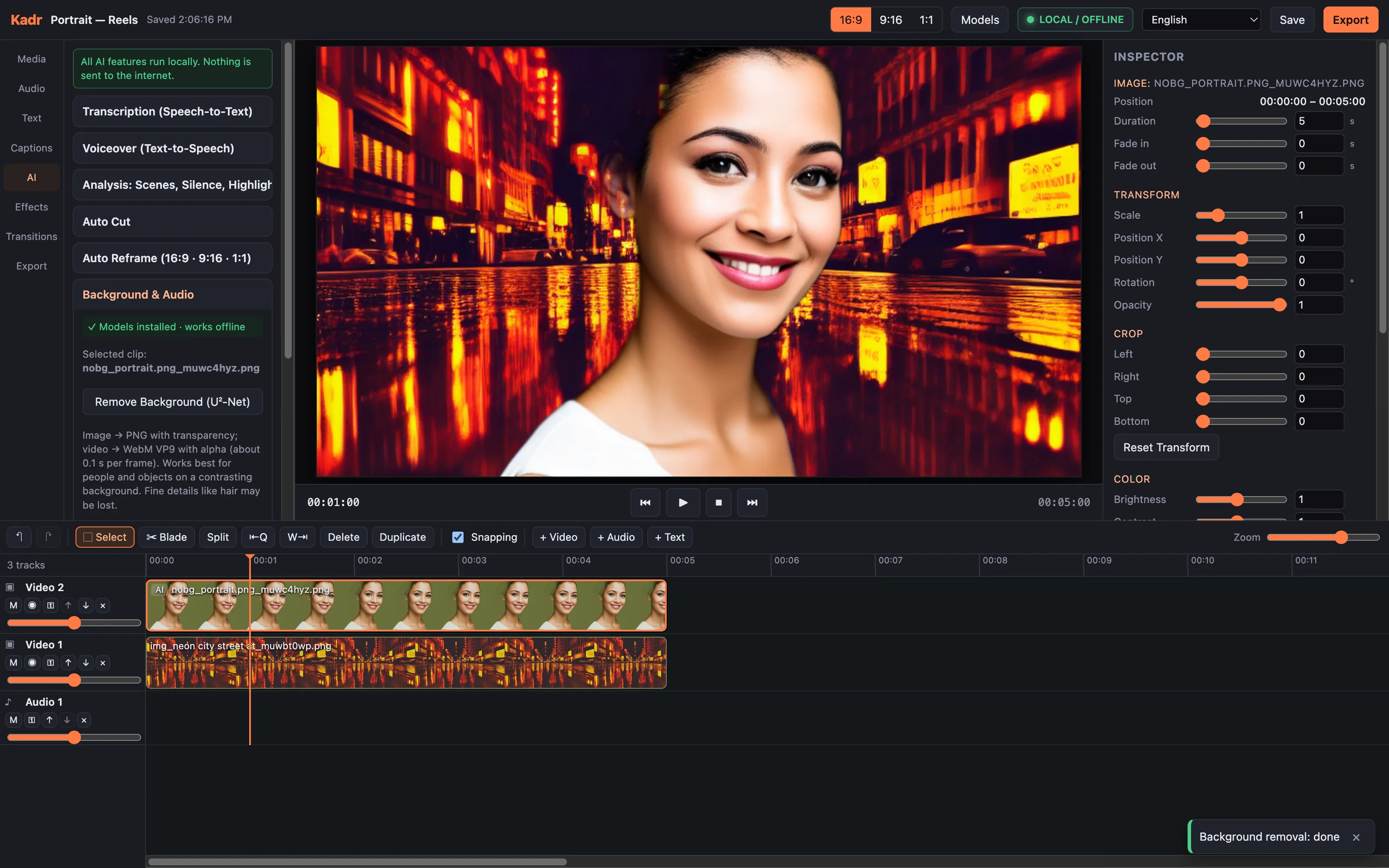
Task: Click Reset Transform
Action: (x=1166, y=447)
